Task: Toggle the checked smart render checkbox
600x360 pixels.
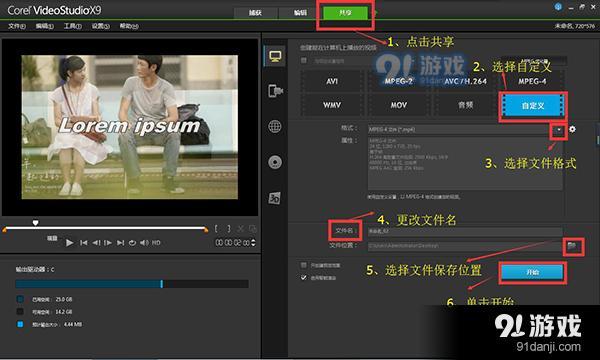Action: pos(304,277)
